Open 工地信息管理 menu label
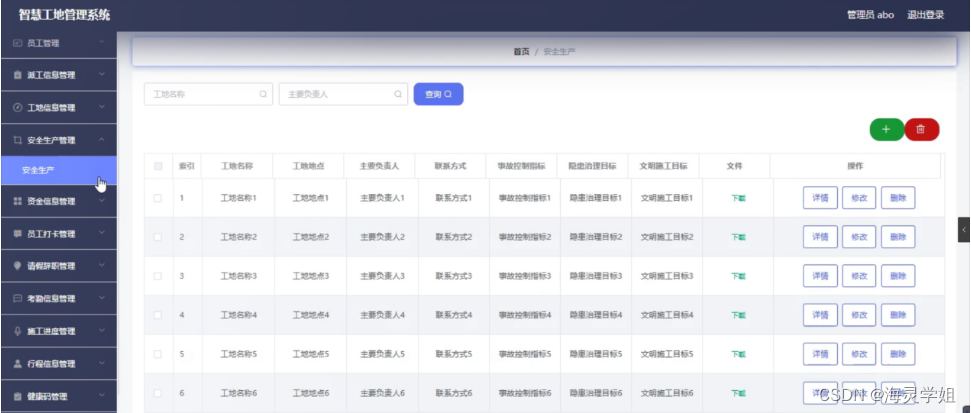971x413 pixels. coord(51,108)
